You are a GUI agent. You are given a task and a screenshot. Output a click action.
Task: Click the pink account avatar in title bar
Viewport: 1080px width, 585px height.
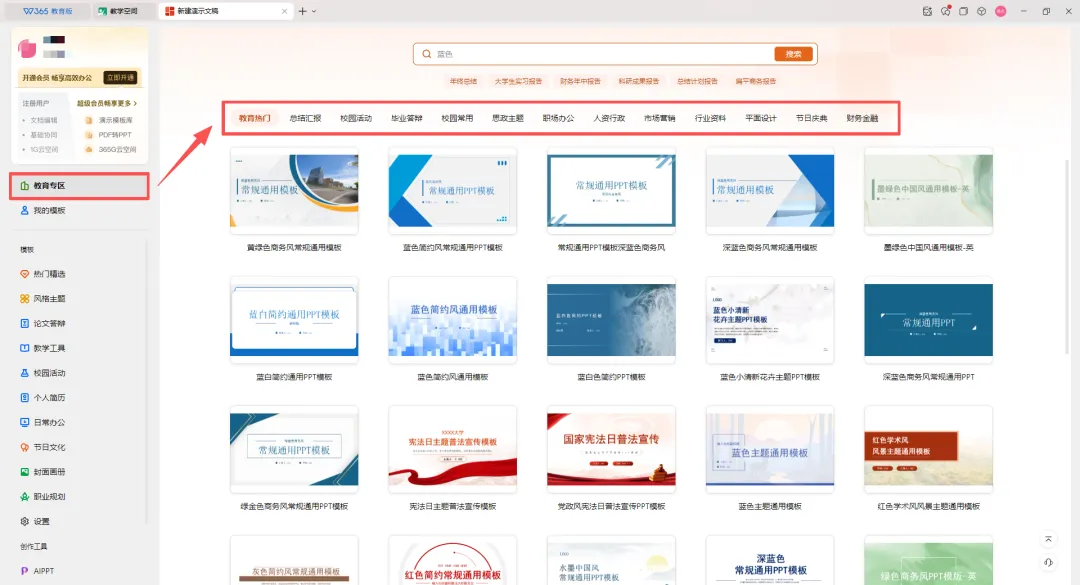coord(1001,11)
